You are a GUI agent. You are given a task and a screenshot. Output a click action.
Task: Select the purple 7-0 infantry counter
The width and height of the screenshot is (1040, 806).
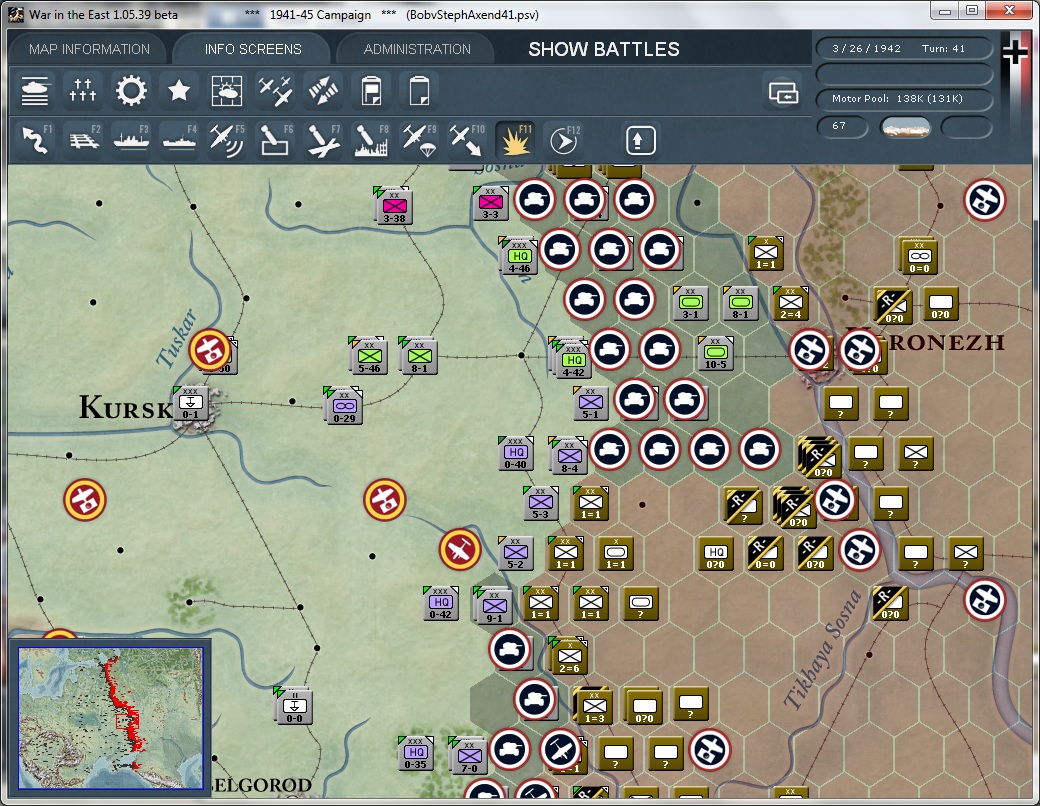pyautogui.click(x=469, y=756)
